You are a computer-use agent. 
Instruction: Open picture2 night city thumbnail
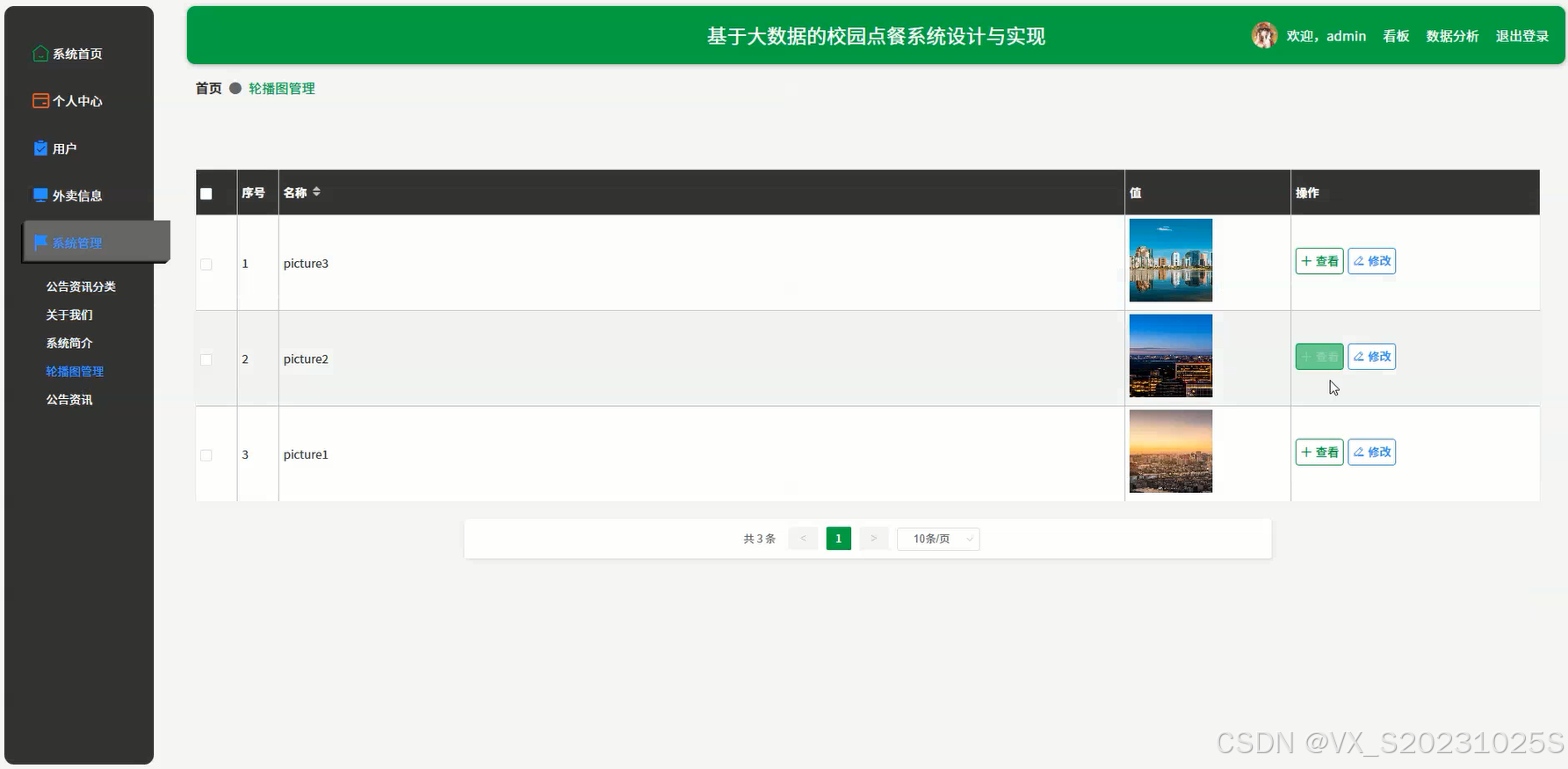click(1171, 356)
